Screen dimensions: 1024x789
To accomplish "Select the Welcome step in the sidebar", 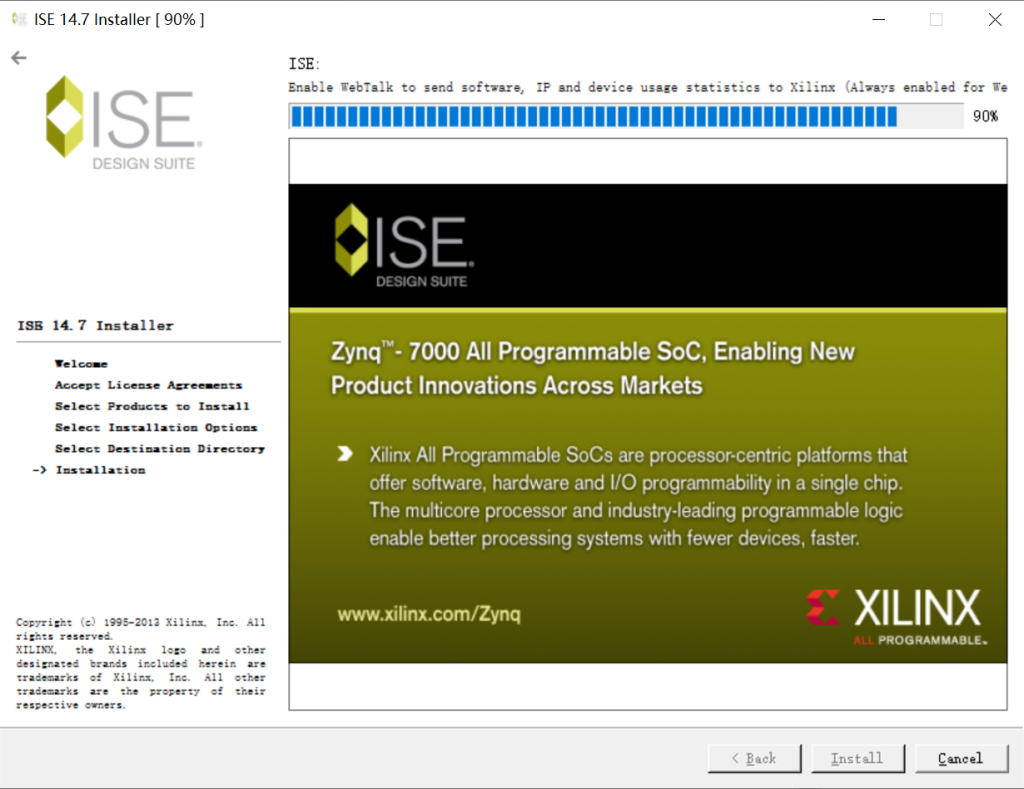I will [x=81, y=364].
